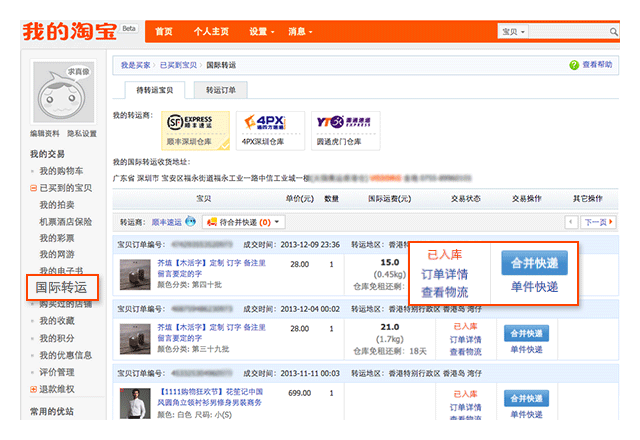The image size is (640, 440).
Task: Click the search magnifier icon
Action: 613,31
